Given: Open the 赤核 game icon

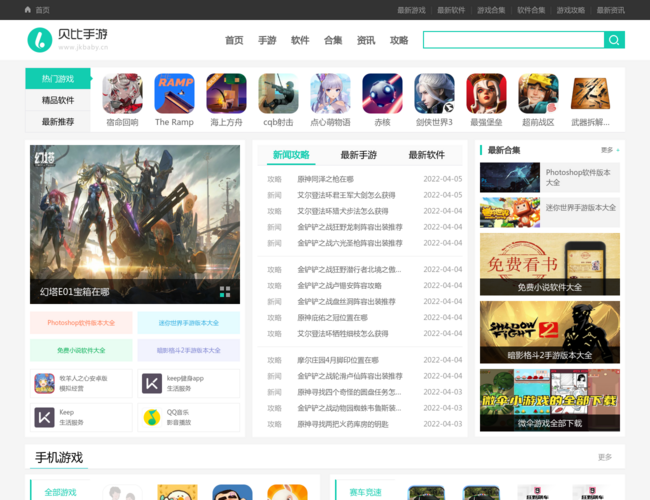Looking at the screenshot, I should 382,93.
